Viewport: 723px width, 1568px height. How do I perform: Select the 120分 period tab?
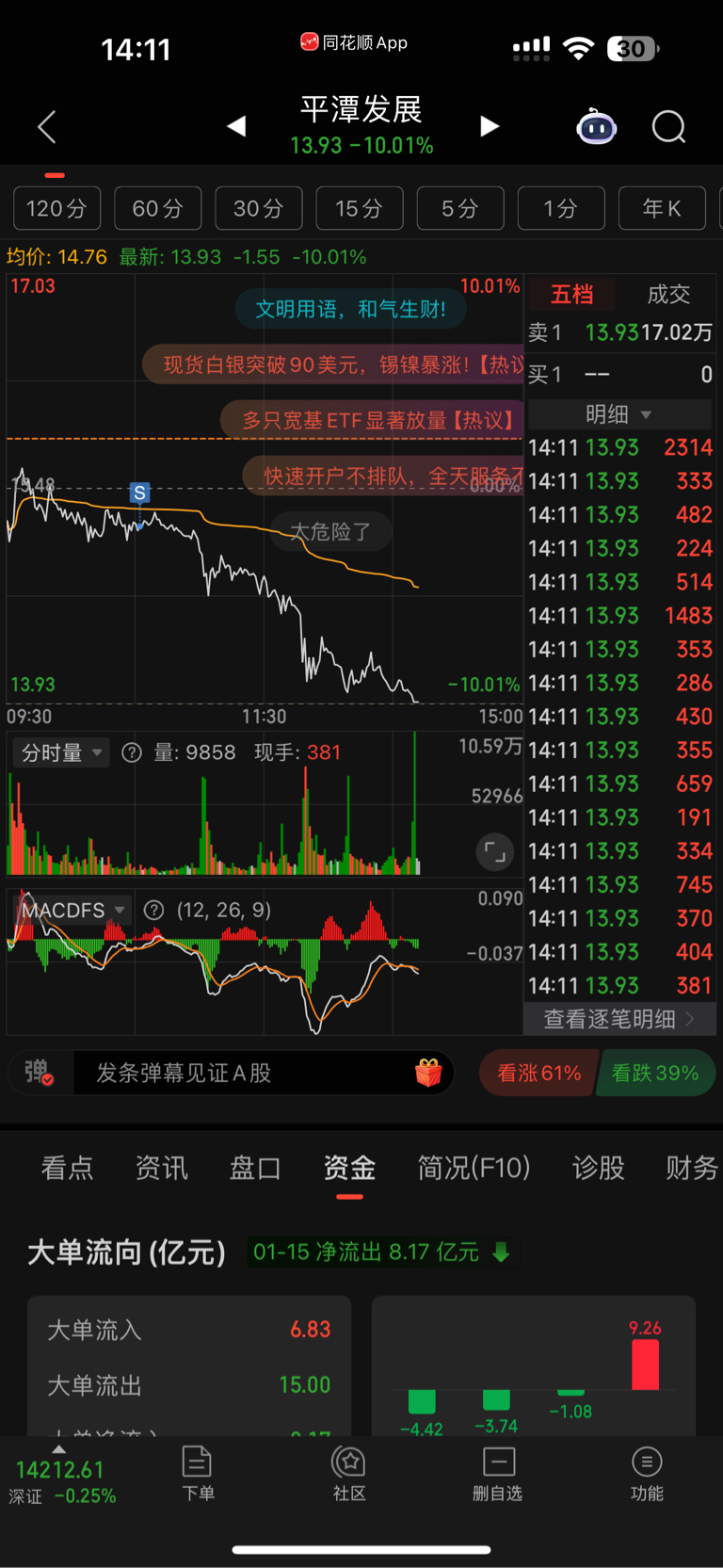pyautogui.click(x=56, y=208)
